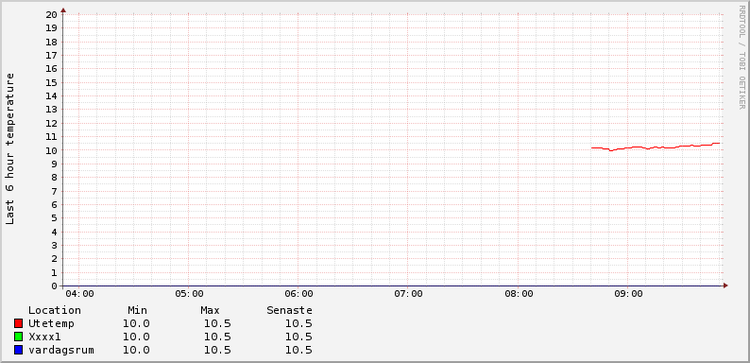This screenshot has height=363, width=750.
Task: Click the Utetemp legend label
Action: click(51, 324)
